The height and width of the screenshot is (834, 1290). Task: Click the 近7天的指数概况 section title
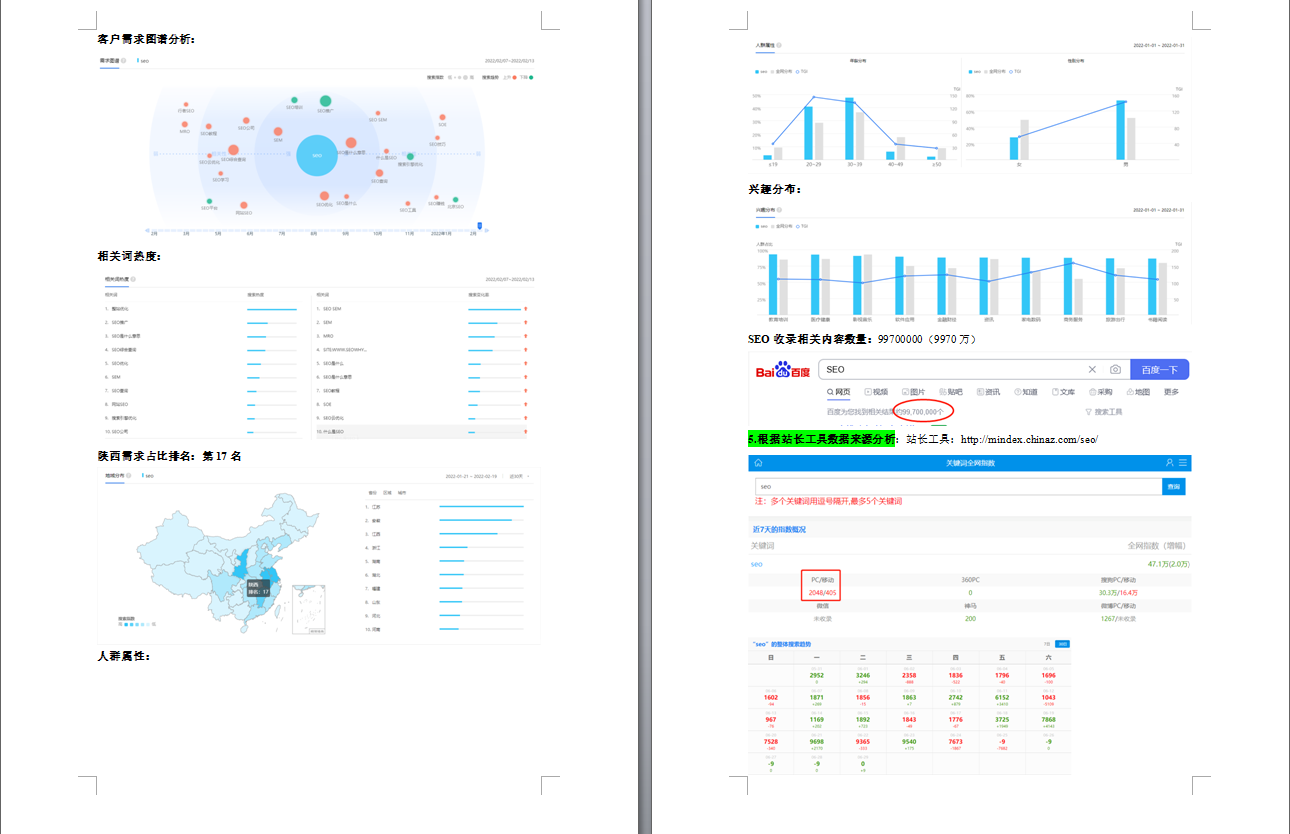click(779, 529)
